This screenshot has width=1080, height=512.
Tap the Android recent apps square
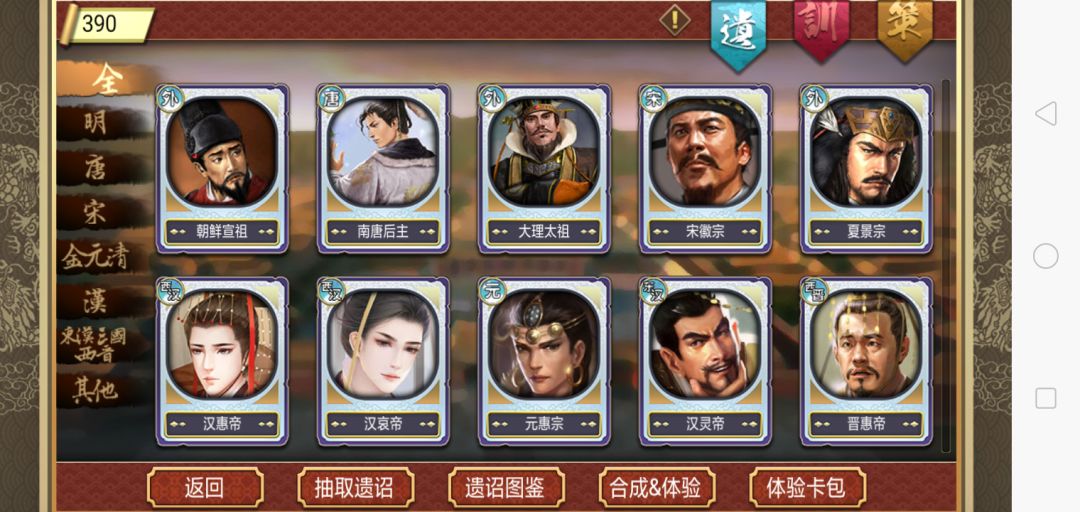click(x=1045, y=398)
